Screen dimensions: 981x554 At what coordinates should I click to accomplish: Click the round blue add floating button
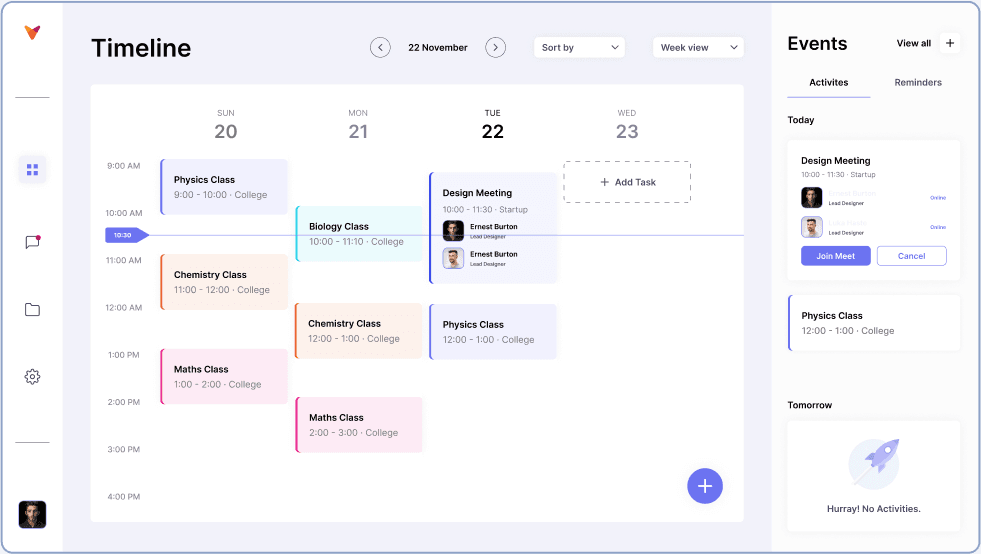[x=705, y=486]
